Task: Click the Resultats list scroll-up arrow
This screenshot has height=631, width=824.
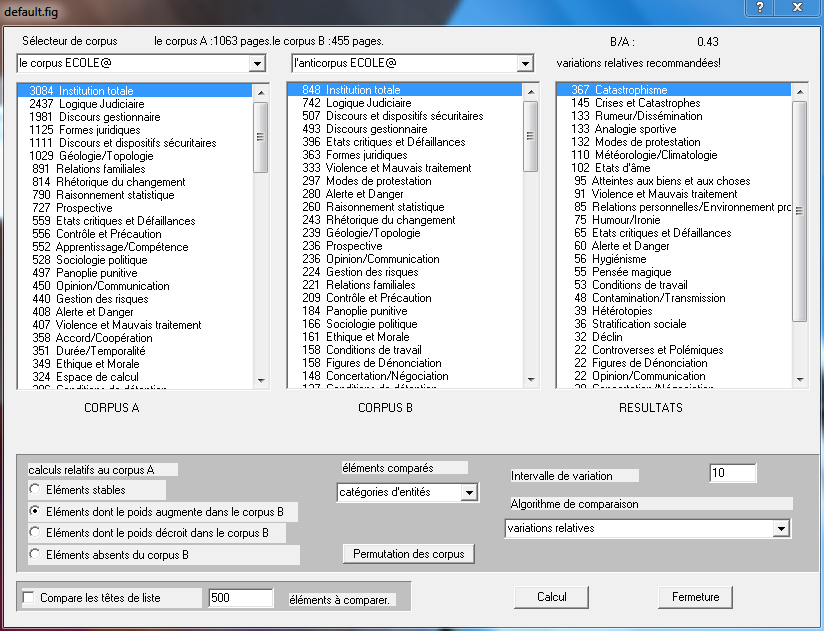Action: click(x=800, y=91)
